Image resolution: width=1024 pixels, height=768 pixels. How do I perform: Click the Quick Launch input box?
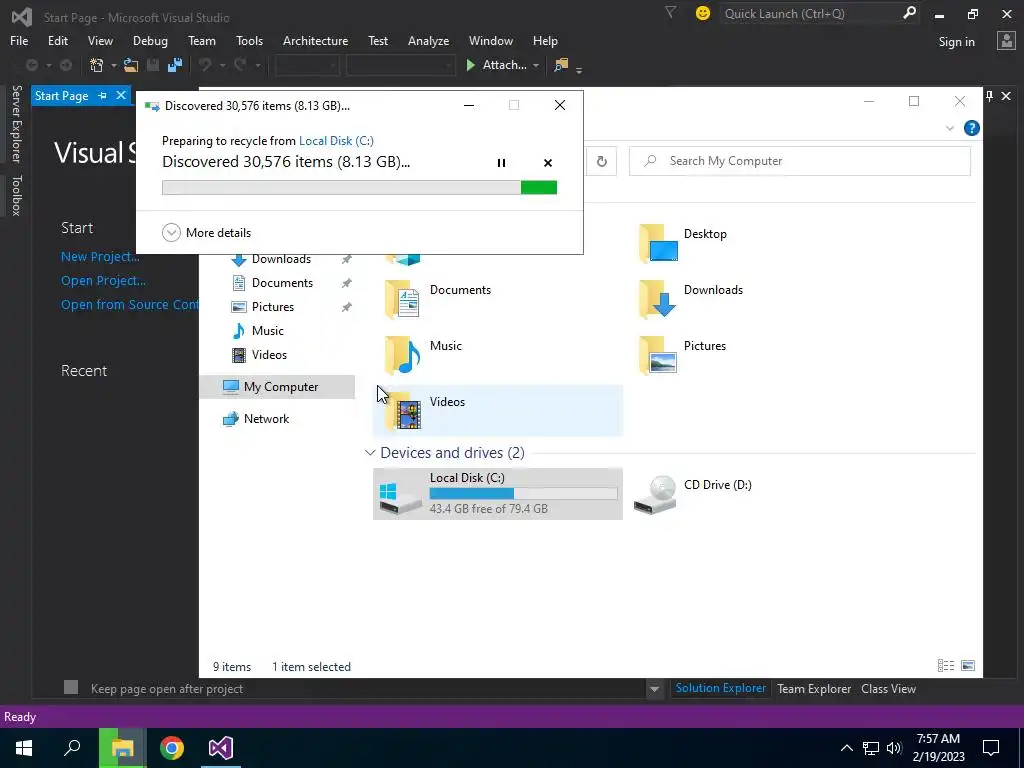click(x=810, y=13)
